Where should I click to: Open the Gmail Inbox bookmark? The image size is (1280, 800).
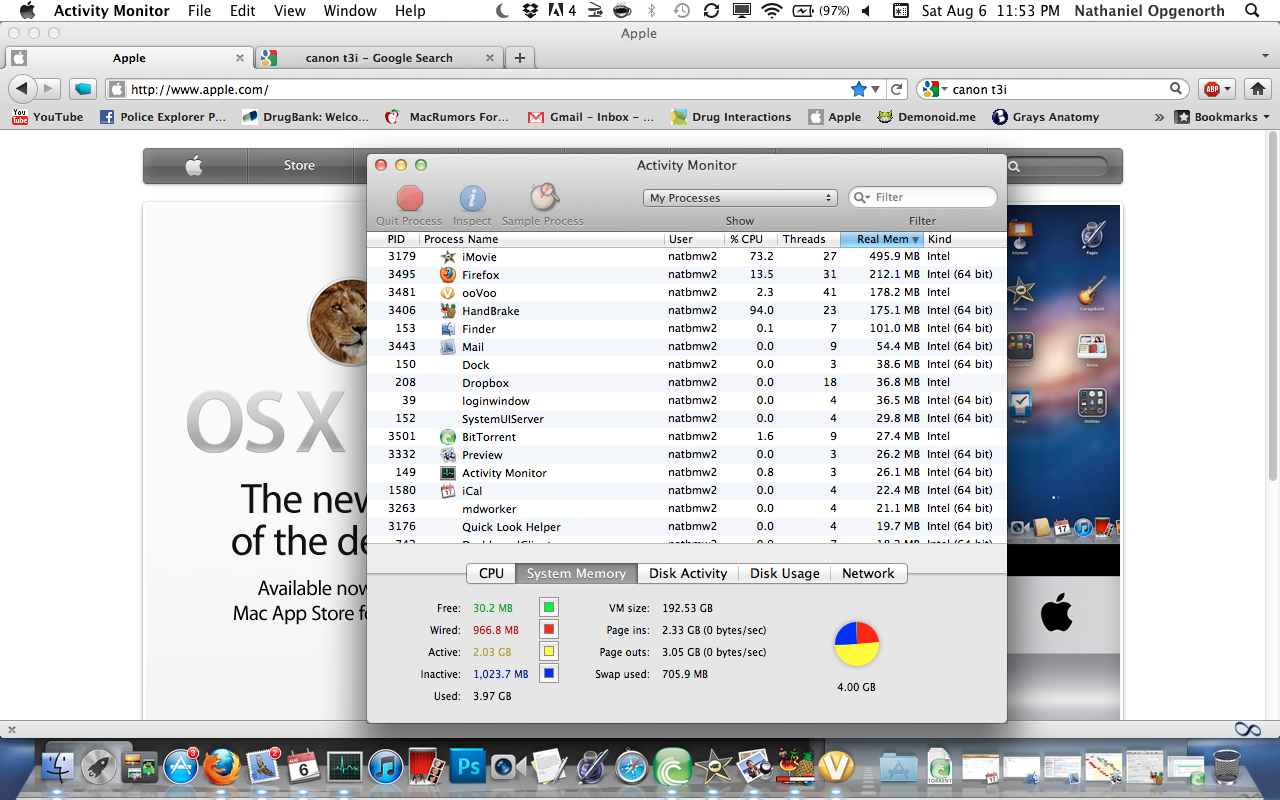591,117
